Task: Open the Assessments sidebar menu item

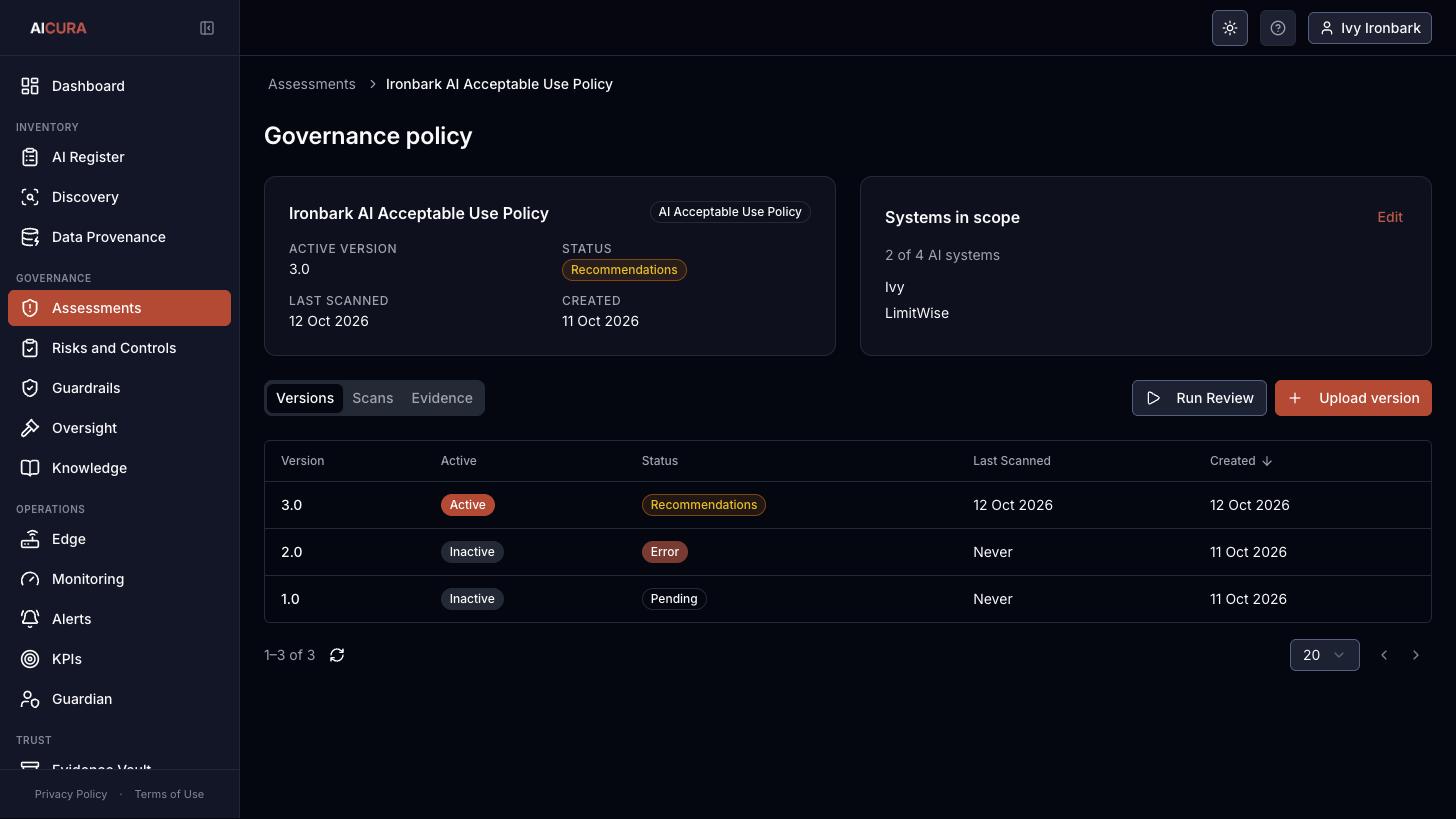Action: (119, 308)
